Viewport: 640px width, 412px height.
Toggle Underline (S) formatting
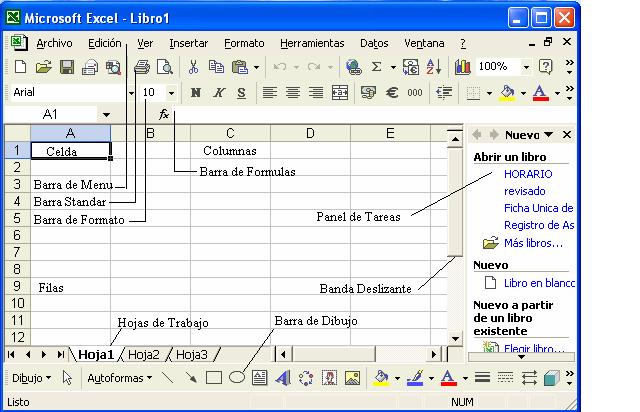242,93
